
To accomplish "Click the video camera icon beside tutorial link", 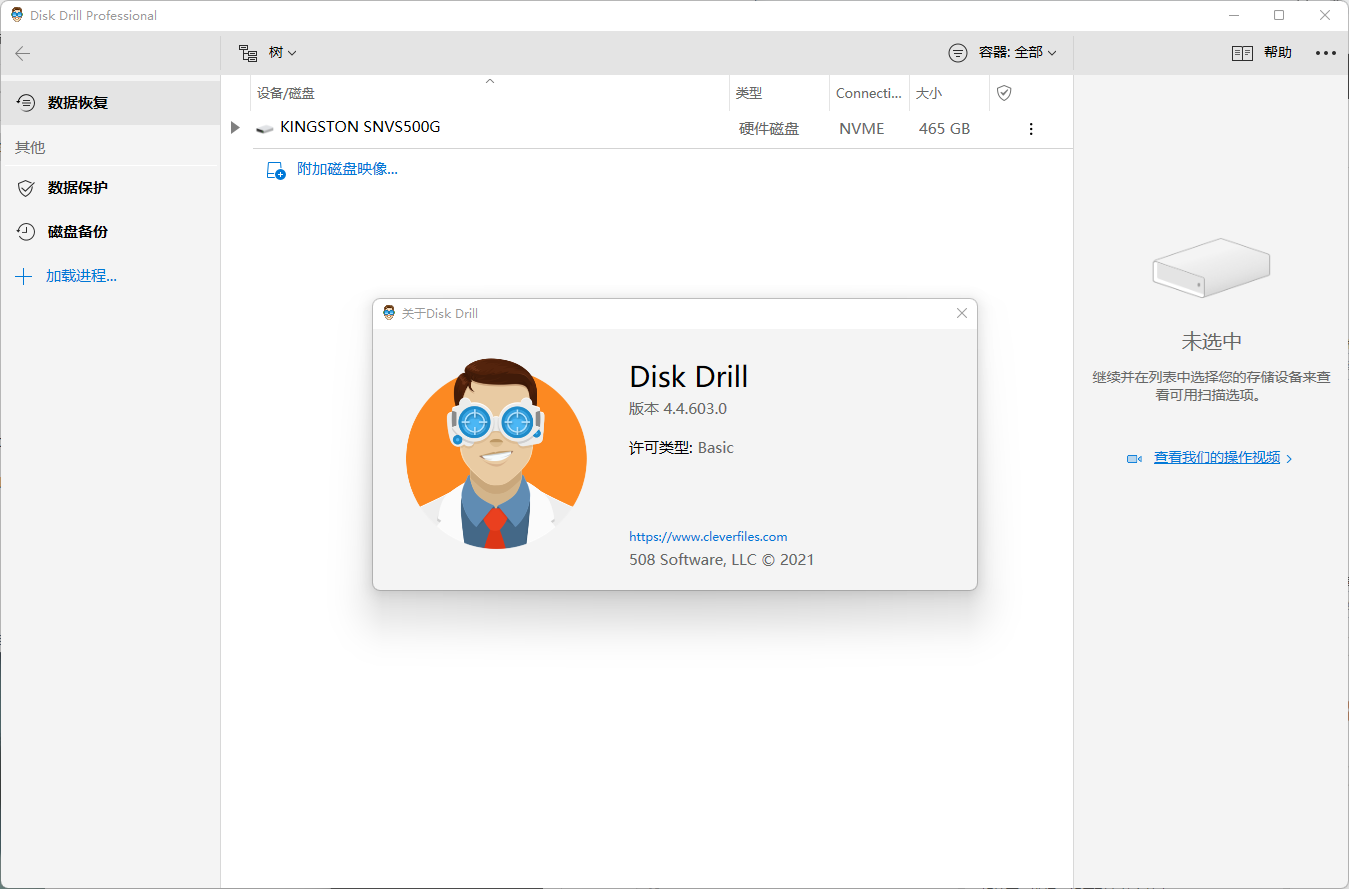I will pyautogui.click(x=1135, y=459).
